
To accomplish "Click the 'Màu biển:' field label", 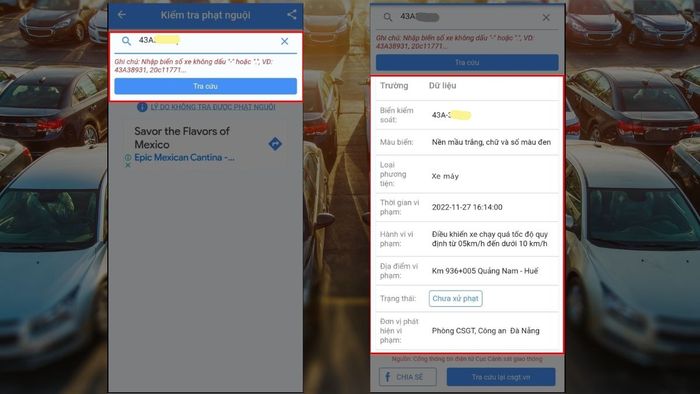I will click(x=396, y=142).
